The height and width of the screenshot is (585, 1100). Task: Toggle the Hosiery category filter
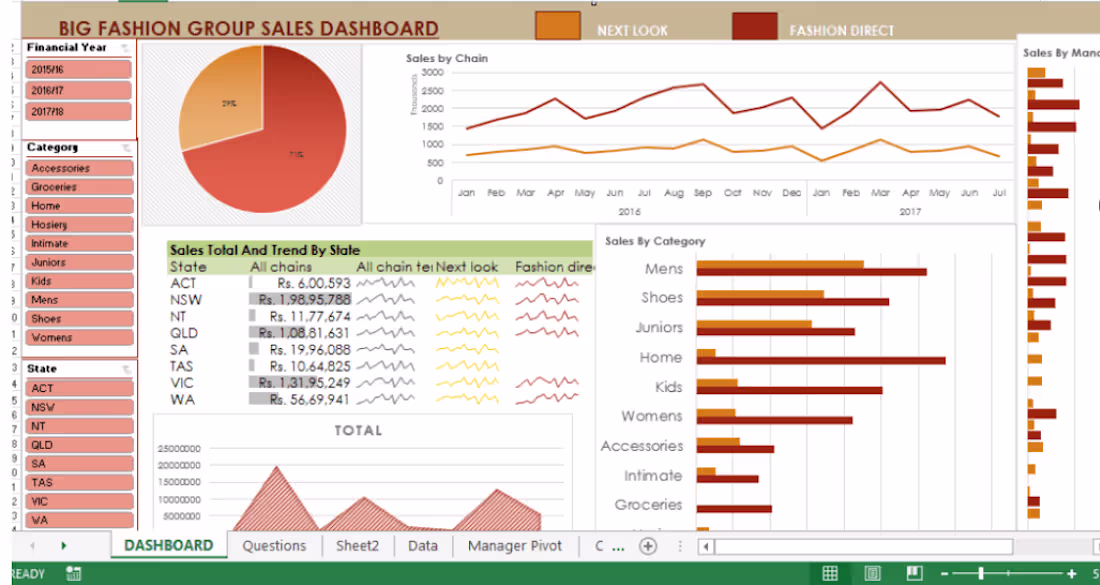coord(77,224)
